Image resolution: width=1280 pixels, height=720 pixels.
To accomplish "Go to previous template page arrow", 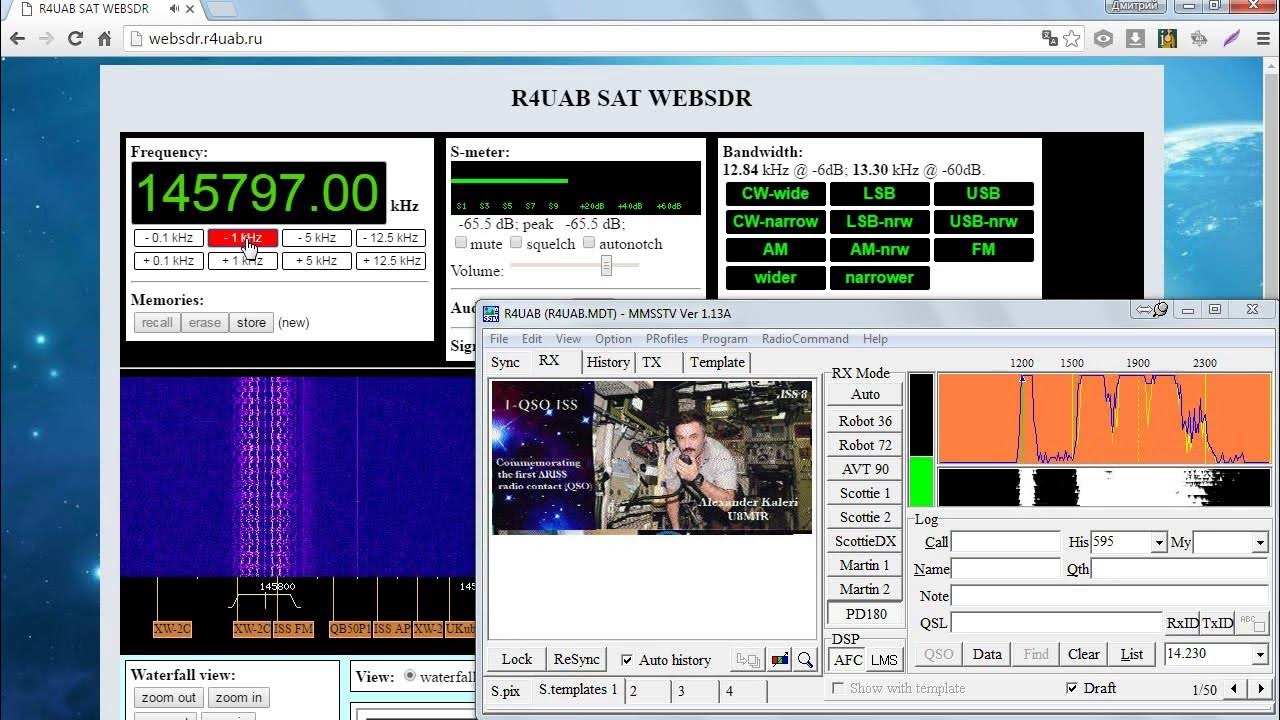I will coord(1234,689).
